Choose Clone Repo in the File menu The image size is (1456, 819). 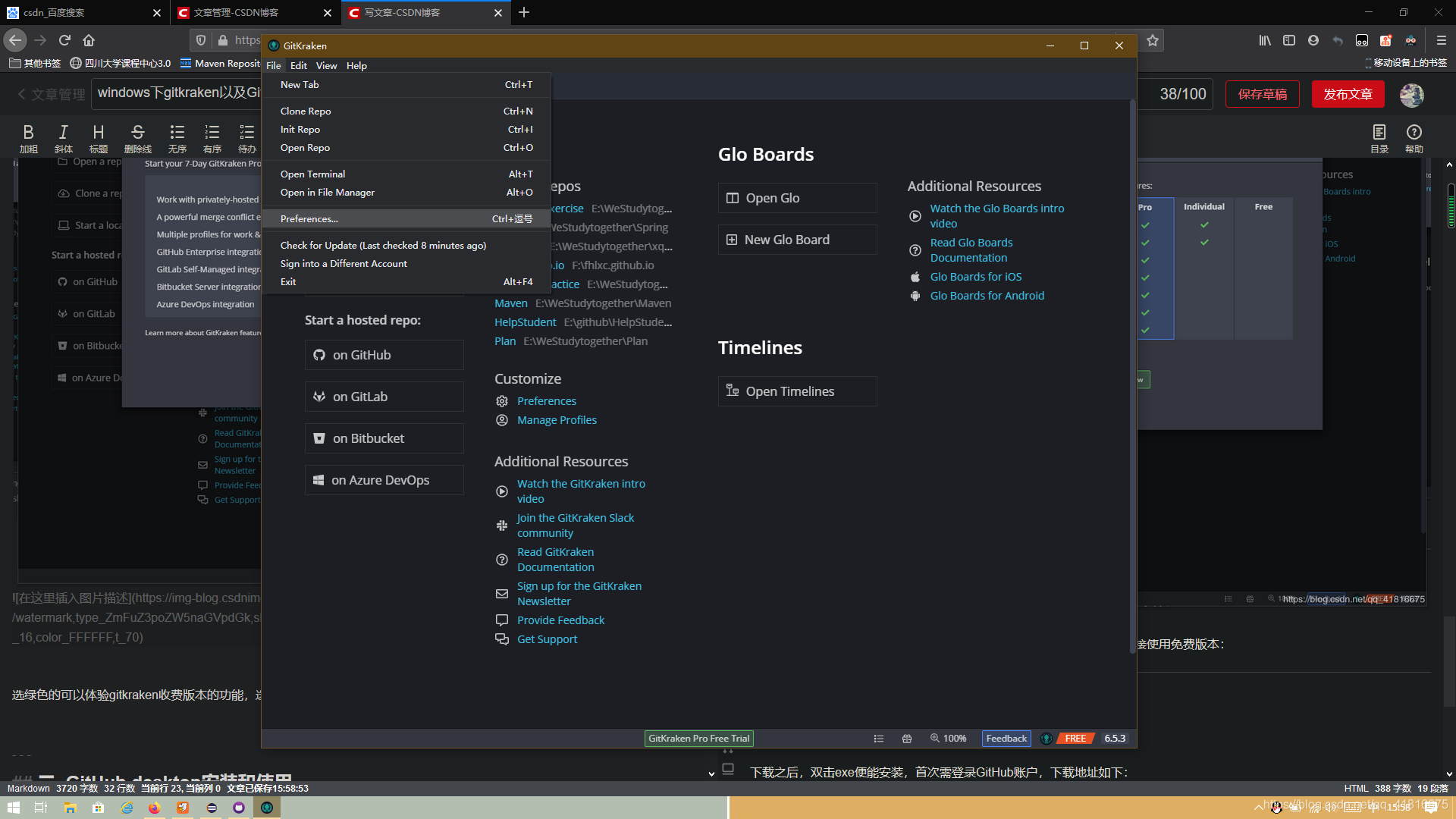point(306,111)
